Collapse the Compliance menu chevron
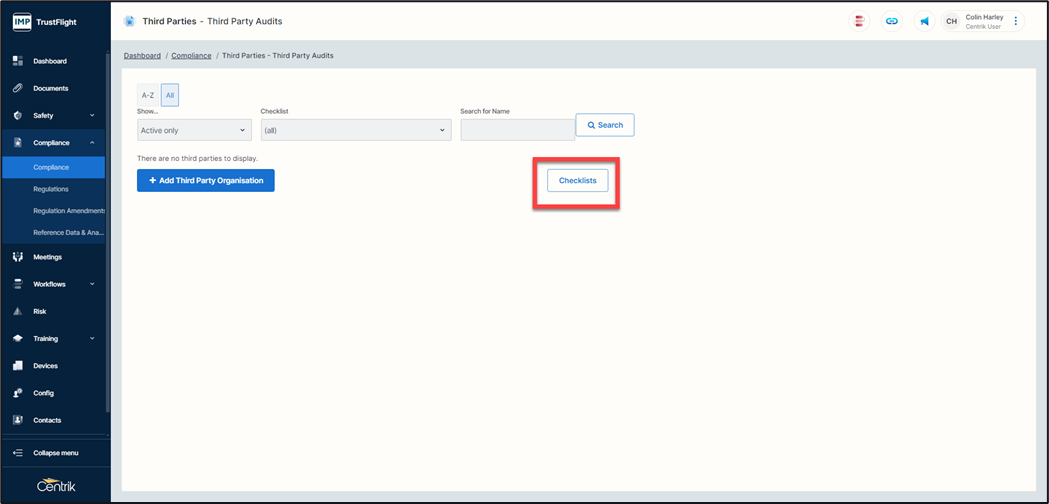Viewport: 1049px width, 504px height. pyautogui.click(x=92, y=143)
